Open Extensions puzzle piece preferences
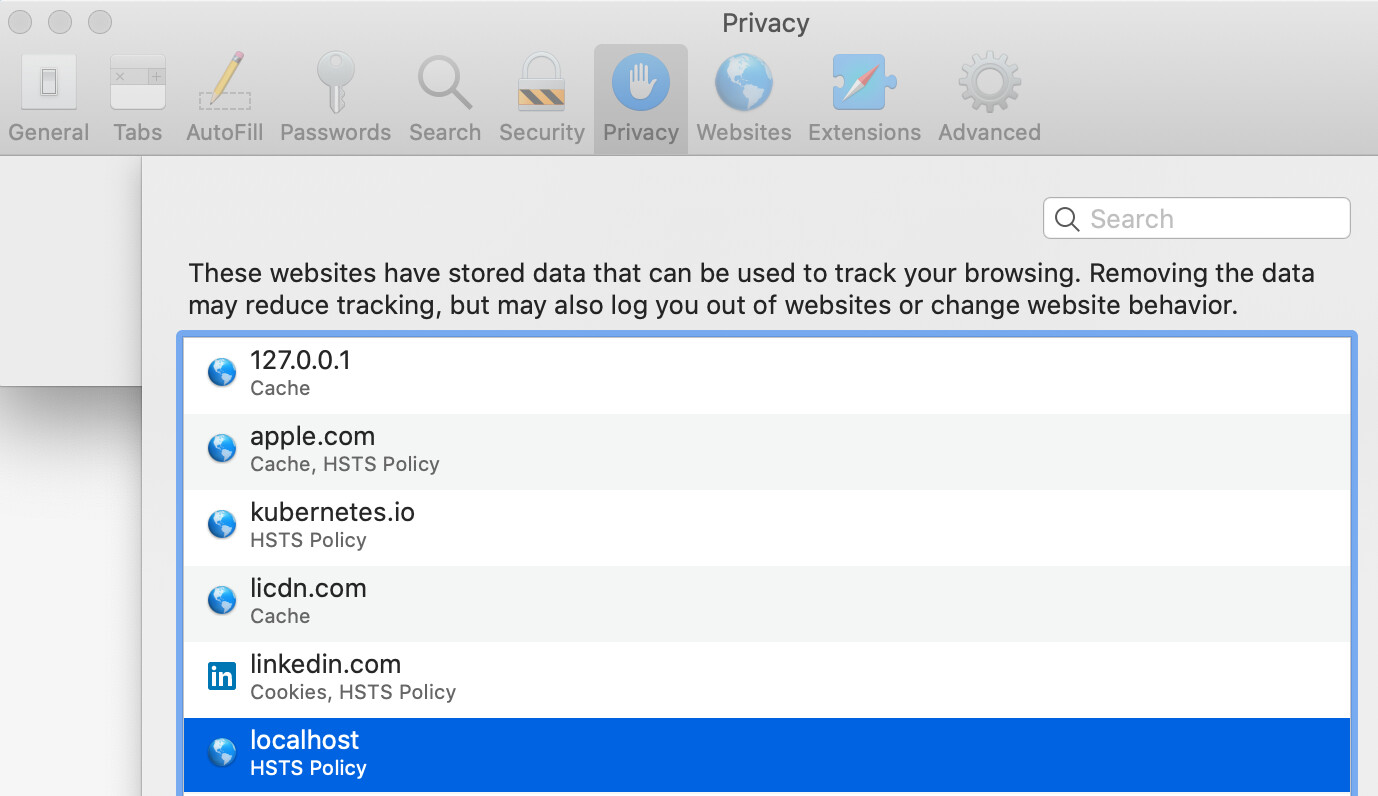 tap(864, 98)
